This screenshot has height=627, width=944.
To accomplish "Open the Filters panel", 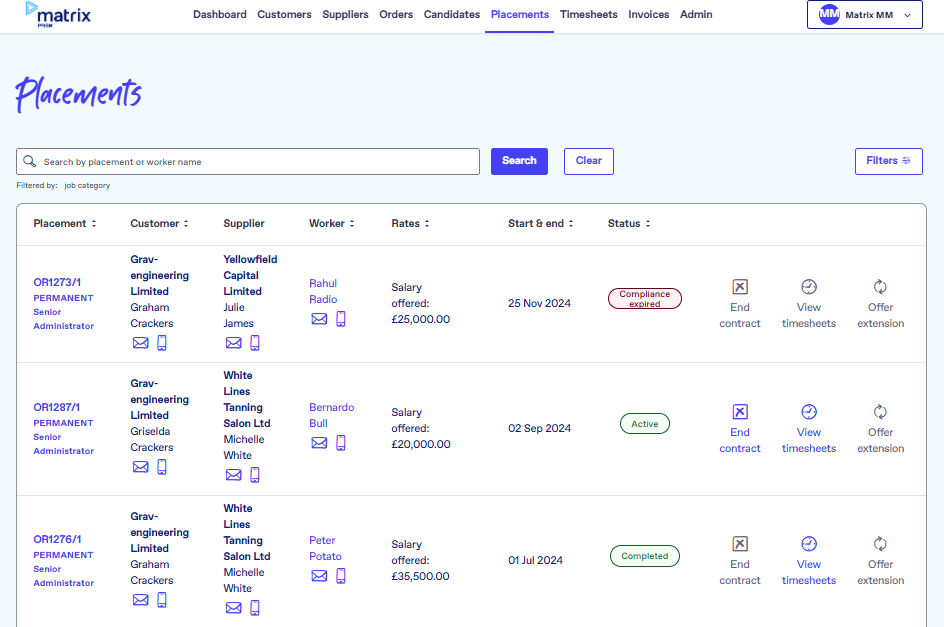I will pyautogui.click(x=888, y=161).
